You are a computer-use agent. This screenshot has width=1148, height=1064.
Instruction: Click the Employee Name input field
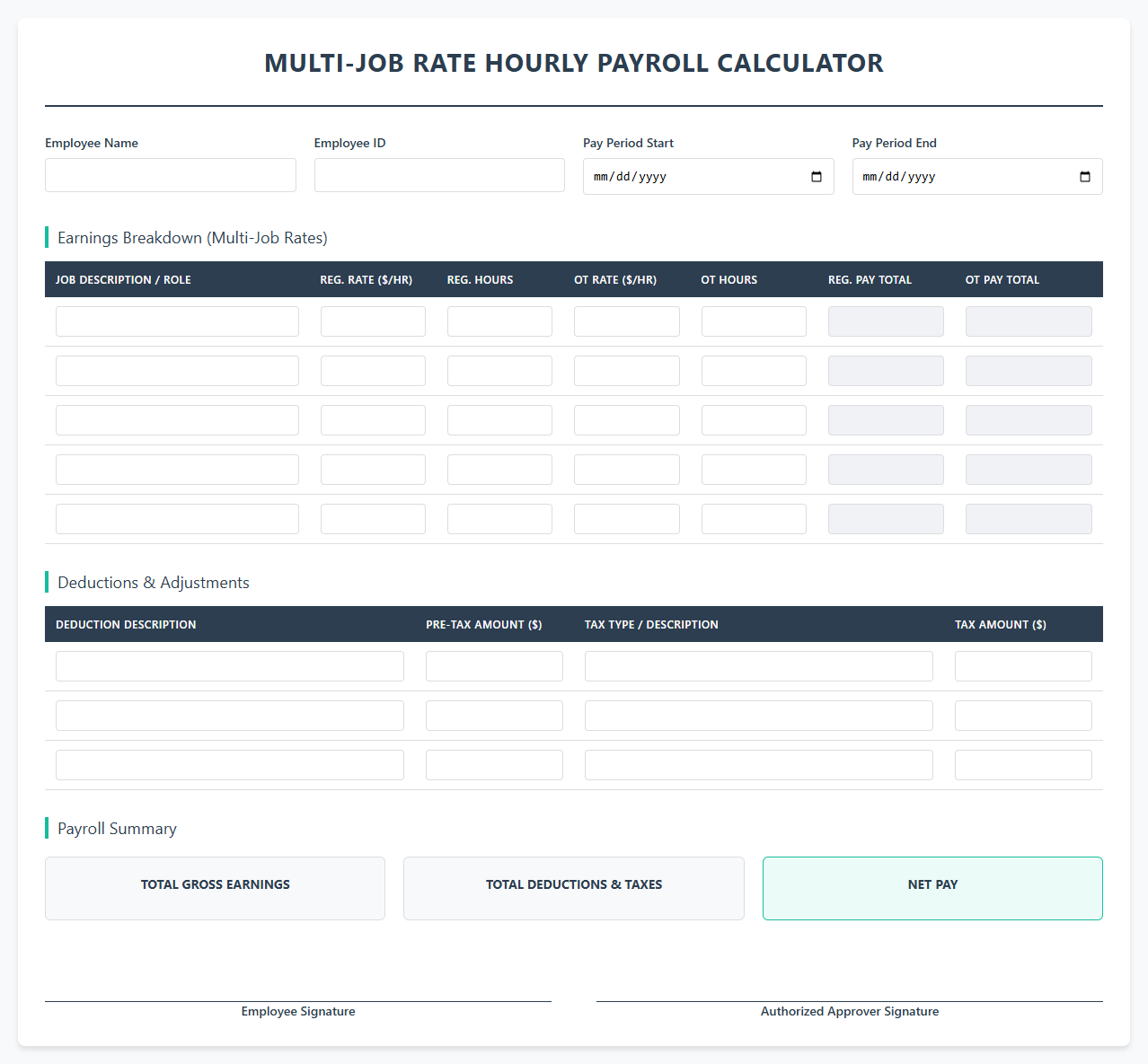[171, 175]
